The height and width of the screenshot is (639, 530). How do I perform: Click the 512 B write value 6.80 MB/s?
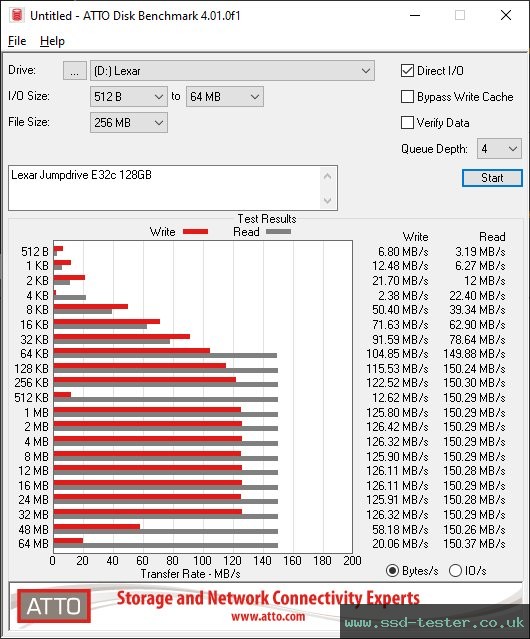[403, 252]
